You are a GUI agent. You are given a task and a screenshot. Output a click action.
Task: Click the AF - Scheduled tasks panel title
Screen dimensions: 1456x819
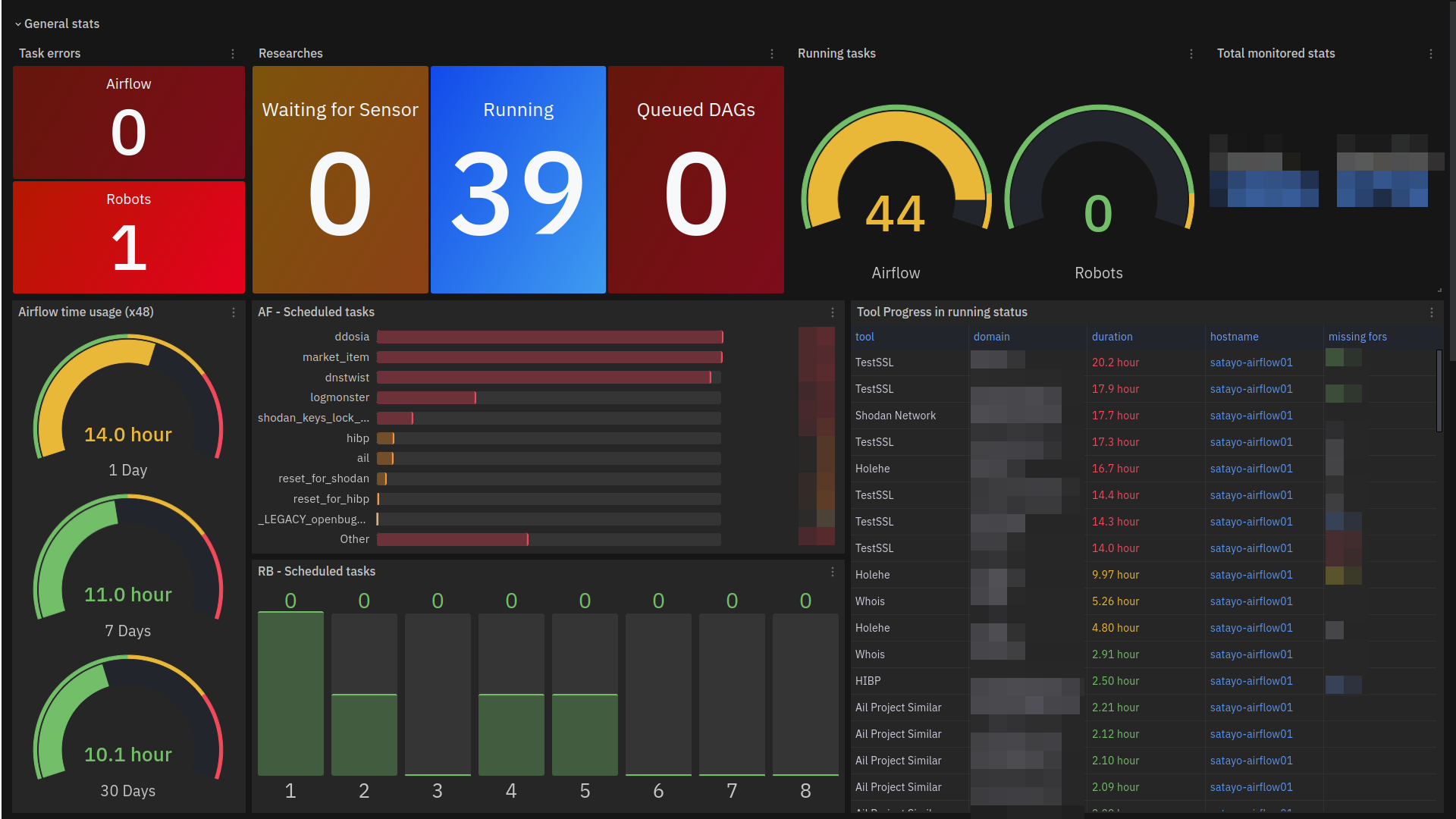point(315,312)
